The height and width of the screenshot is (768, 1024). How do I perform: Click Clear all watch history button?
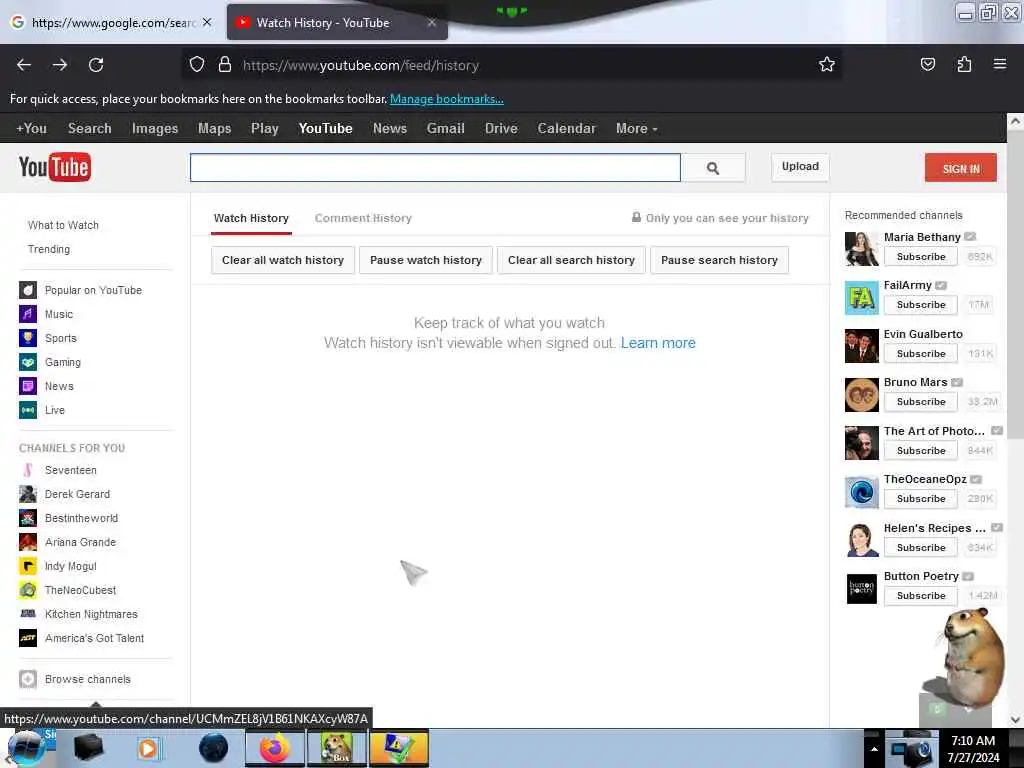click(283, 260)
